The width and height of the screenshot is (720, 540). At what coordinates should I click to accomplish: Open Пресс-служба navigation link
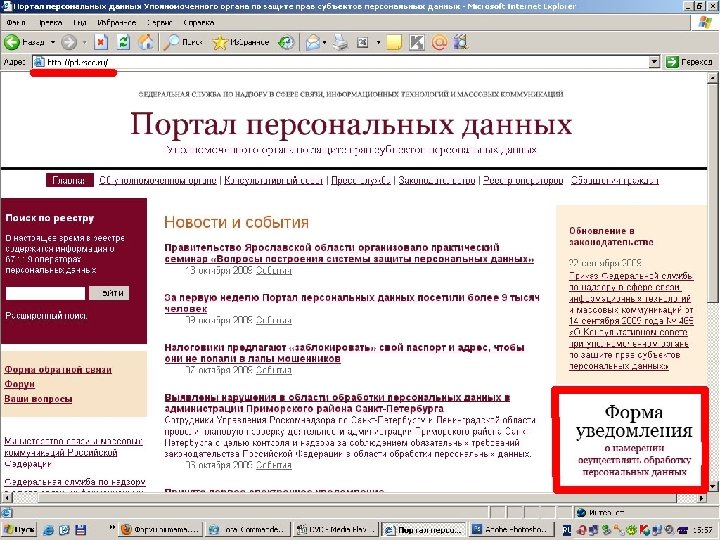(x=361, y=180)
